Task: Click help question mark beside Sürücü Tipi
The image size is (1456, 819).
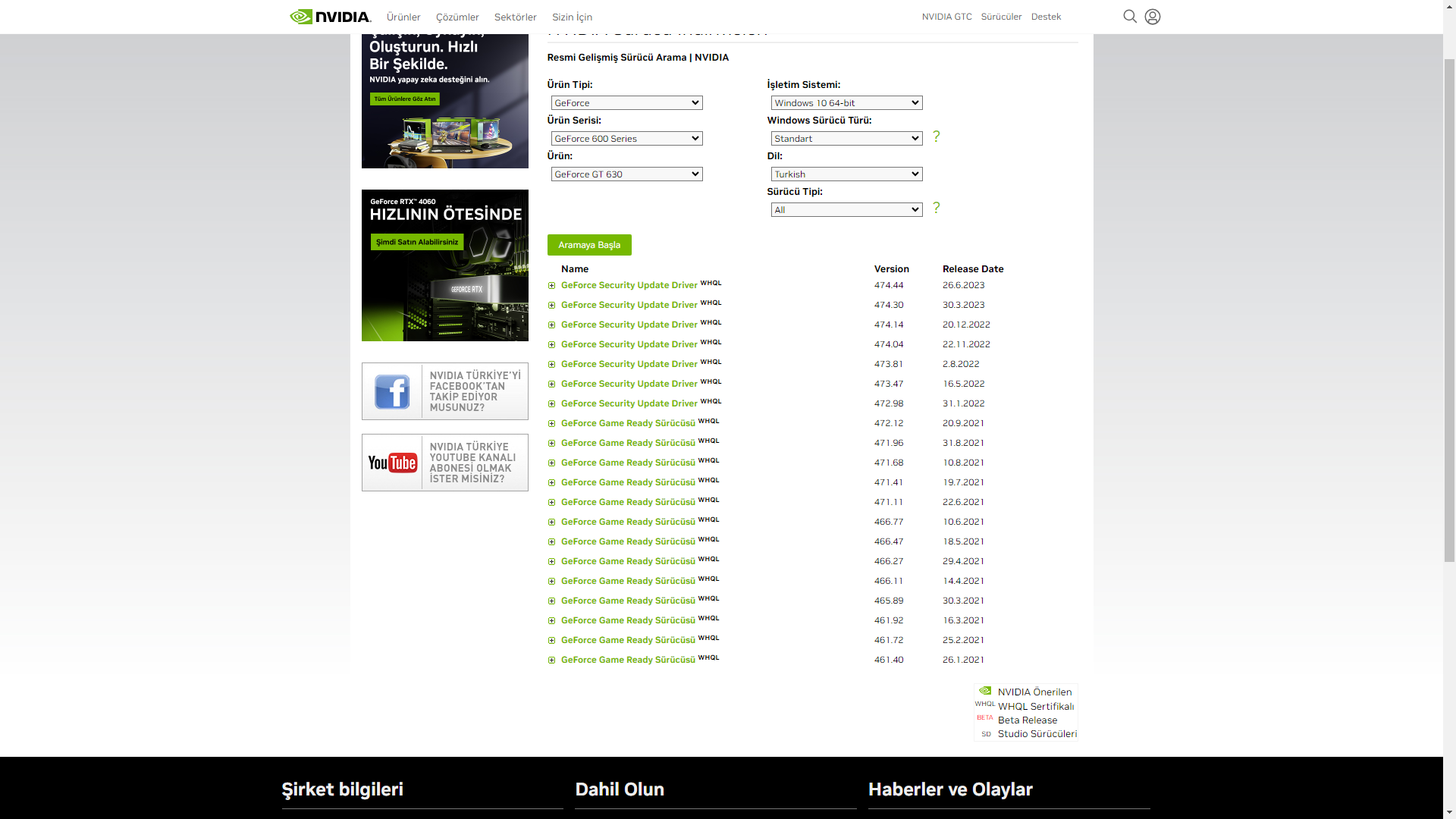Action: (936, 208)
